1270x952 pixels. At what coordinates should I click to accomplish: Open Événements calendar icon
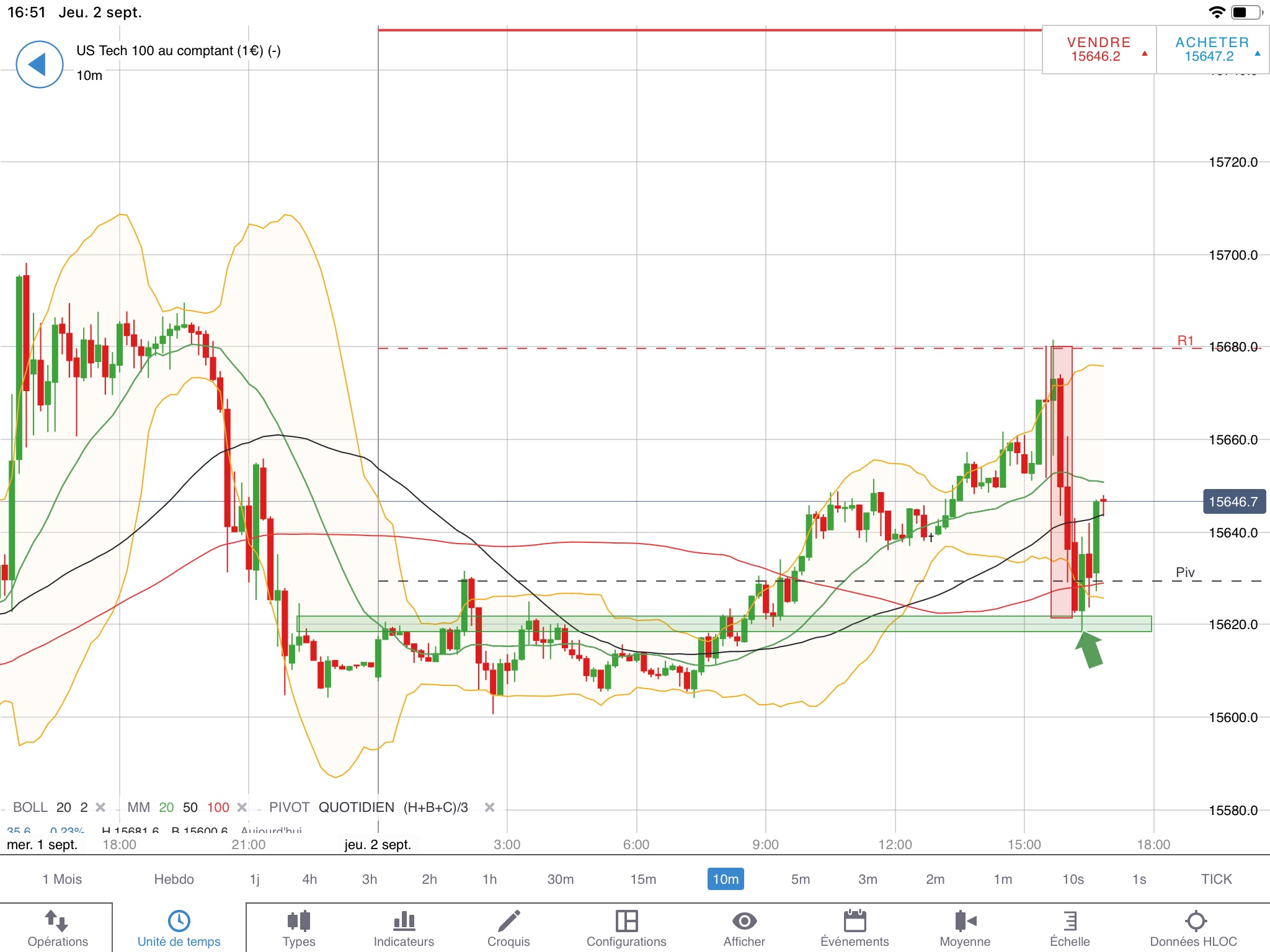coord(855,922)
